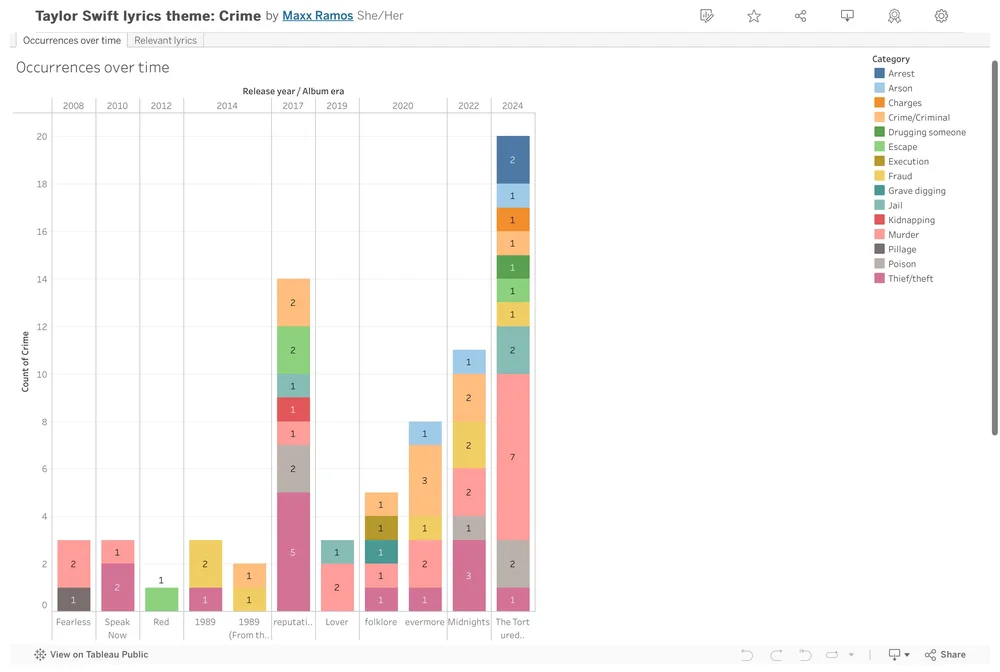Open the share icon in top toolbar

coord(800,16)
